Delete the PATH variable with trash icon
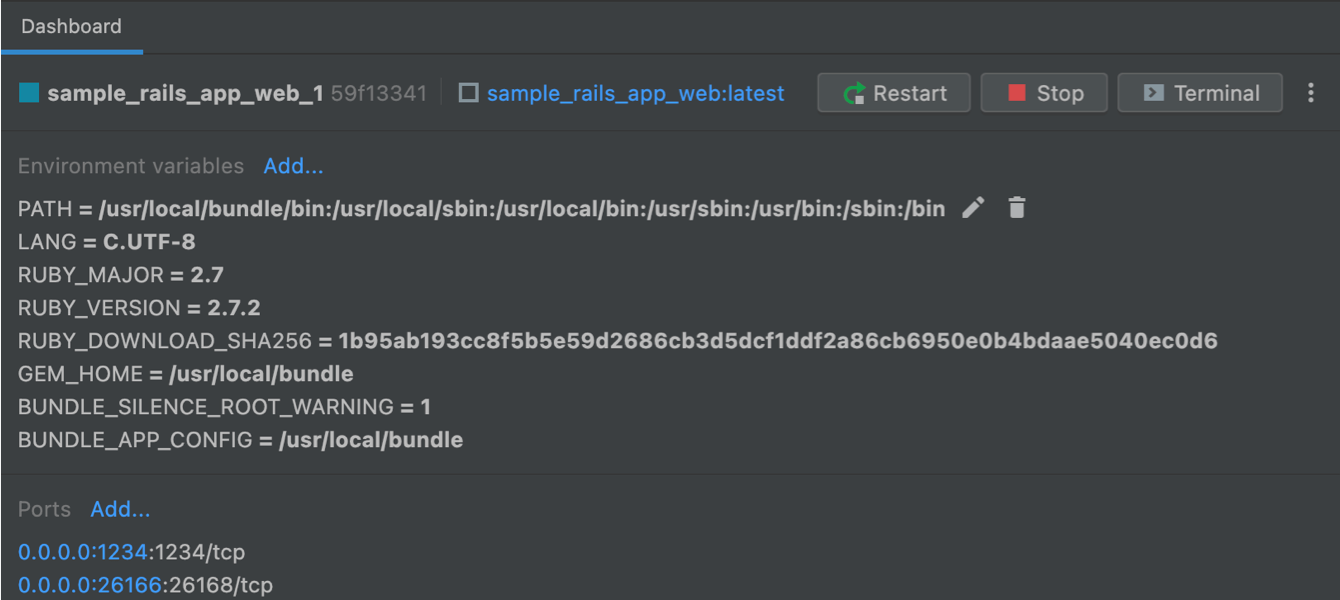The image size is (1340, 600). [1017, 208]
